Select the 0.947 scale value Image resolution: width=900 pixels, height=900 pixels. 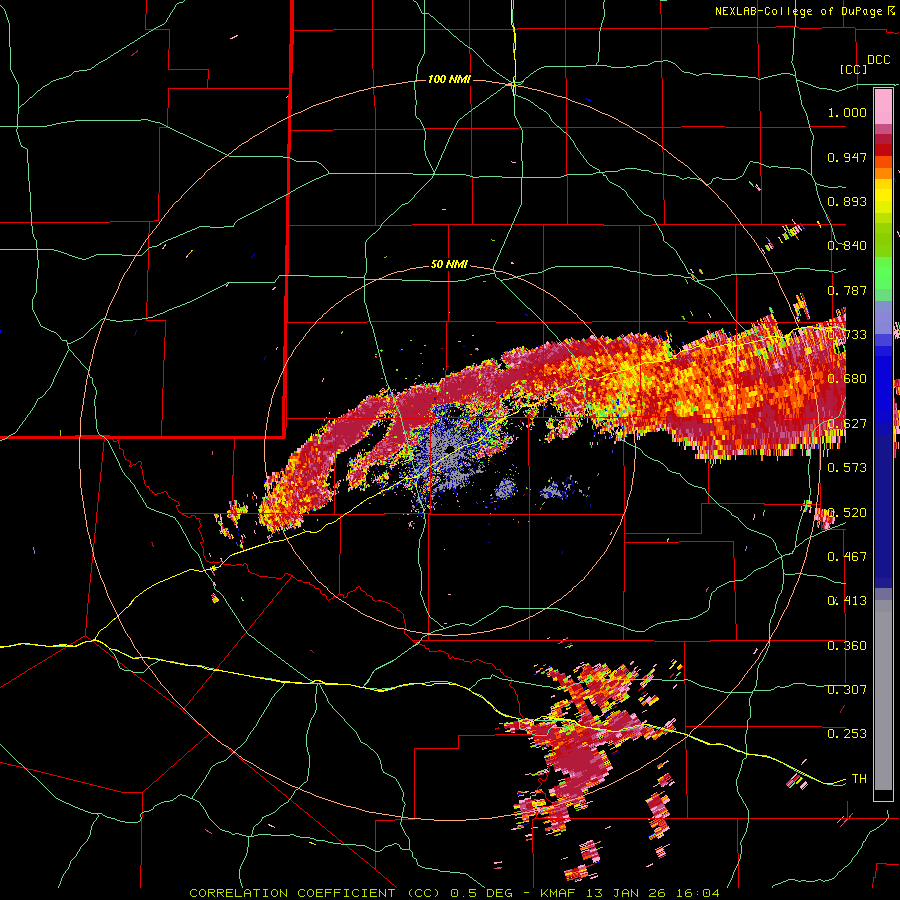click(x=847, y=157)
